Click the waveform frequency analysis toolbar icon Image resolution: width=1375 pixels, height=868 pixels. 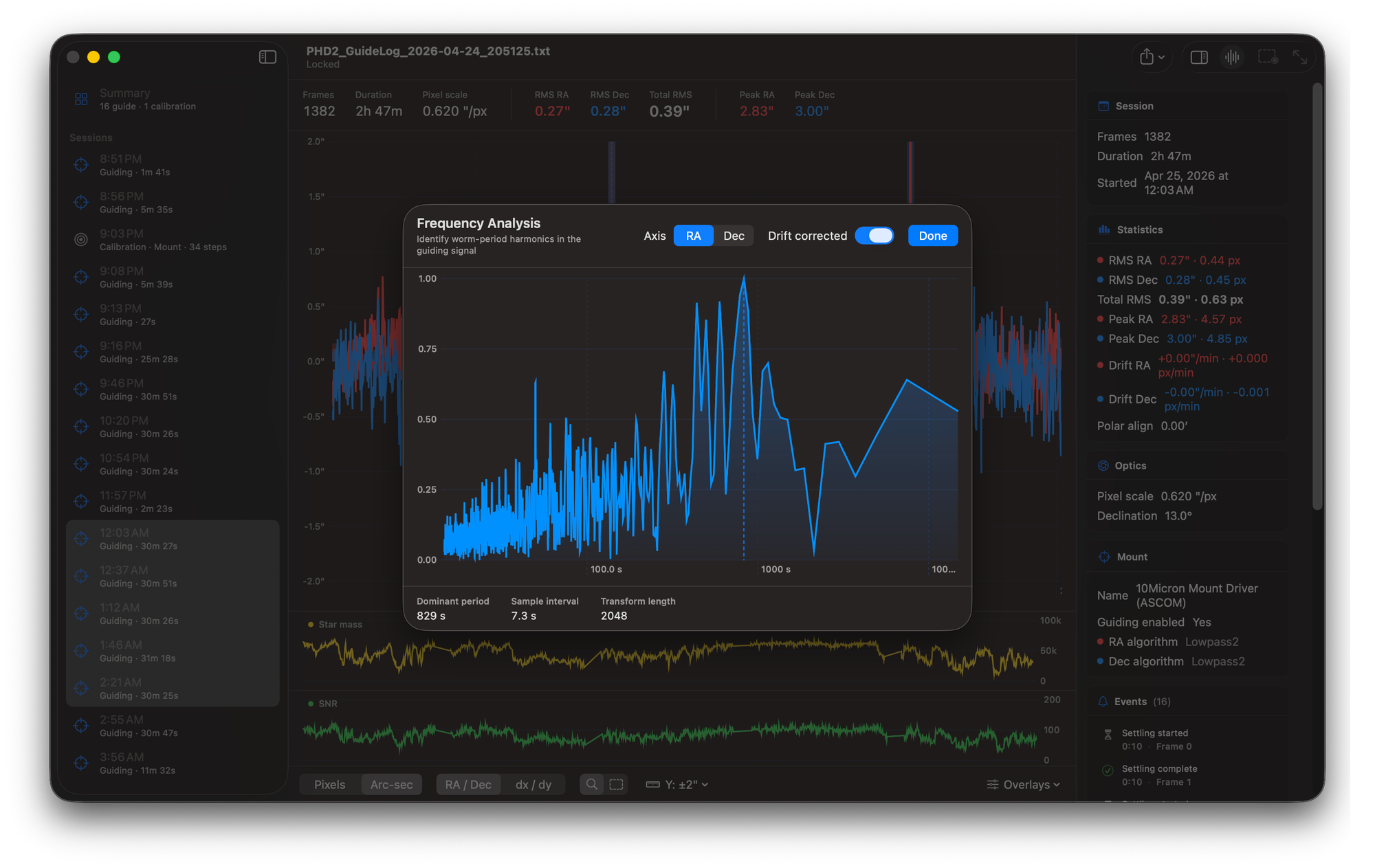1232,57
